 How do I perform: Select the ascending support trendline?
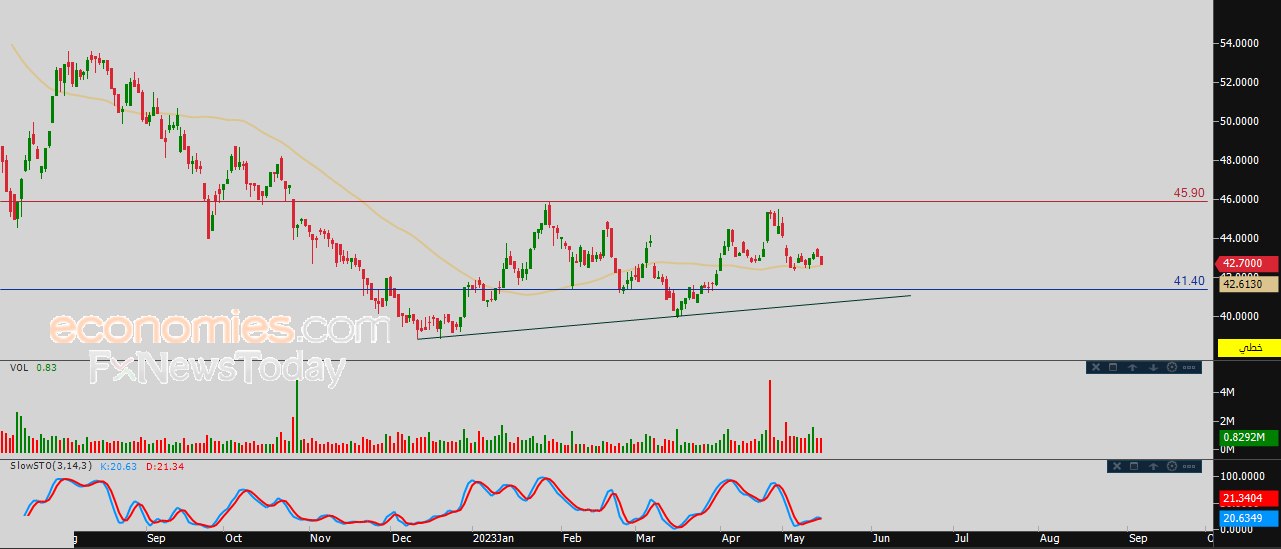point(665,317)
